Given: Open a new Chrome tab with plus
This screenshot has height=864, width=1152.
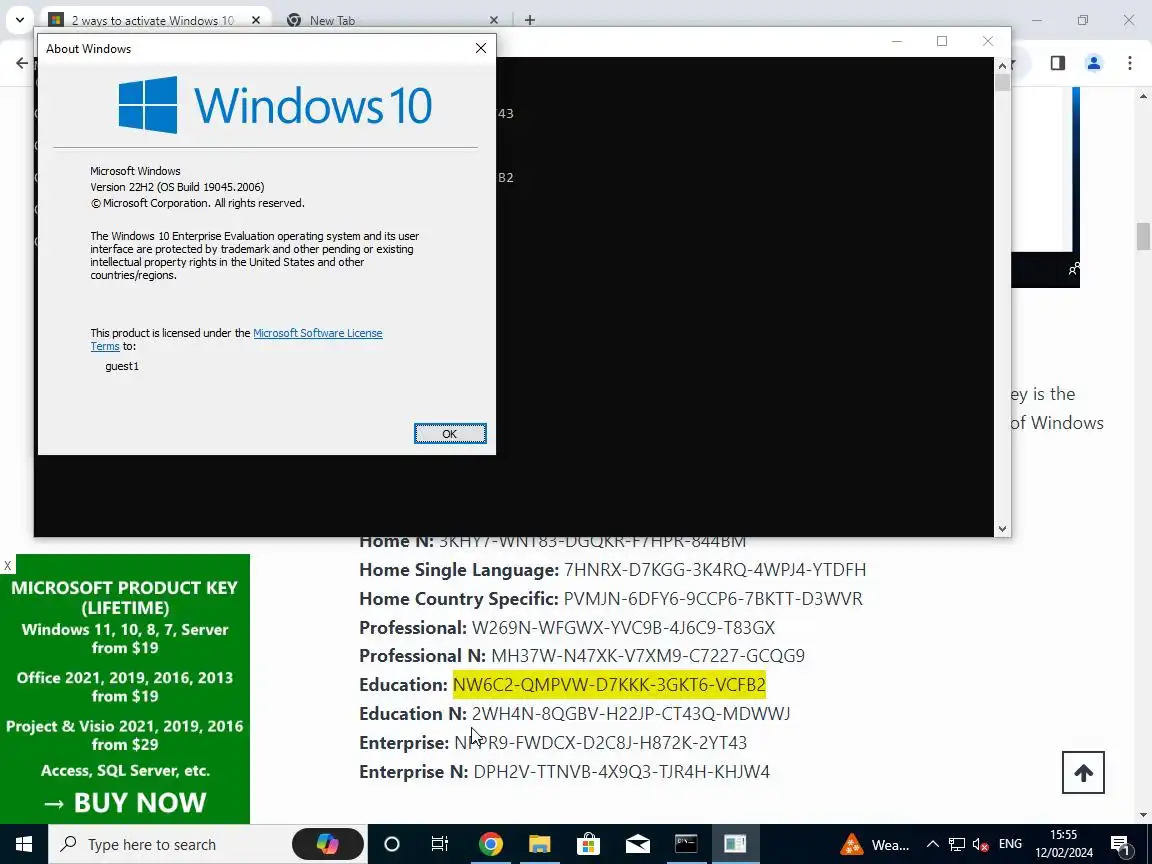Looking at the screenshot, I should click(x=530, y=21).
